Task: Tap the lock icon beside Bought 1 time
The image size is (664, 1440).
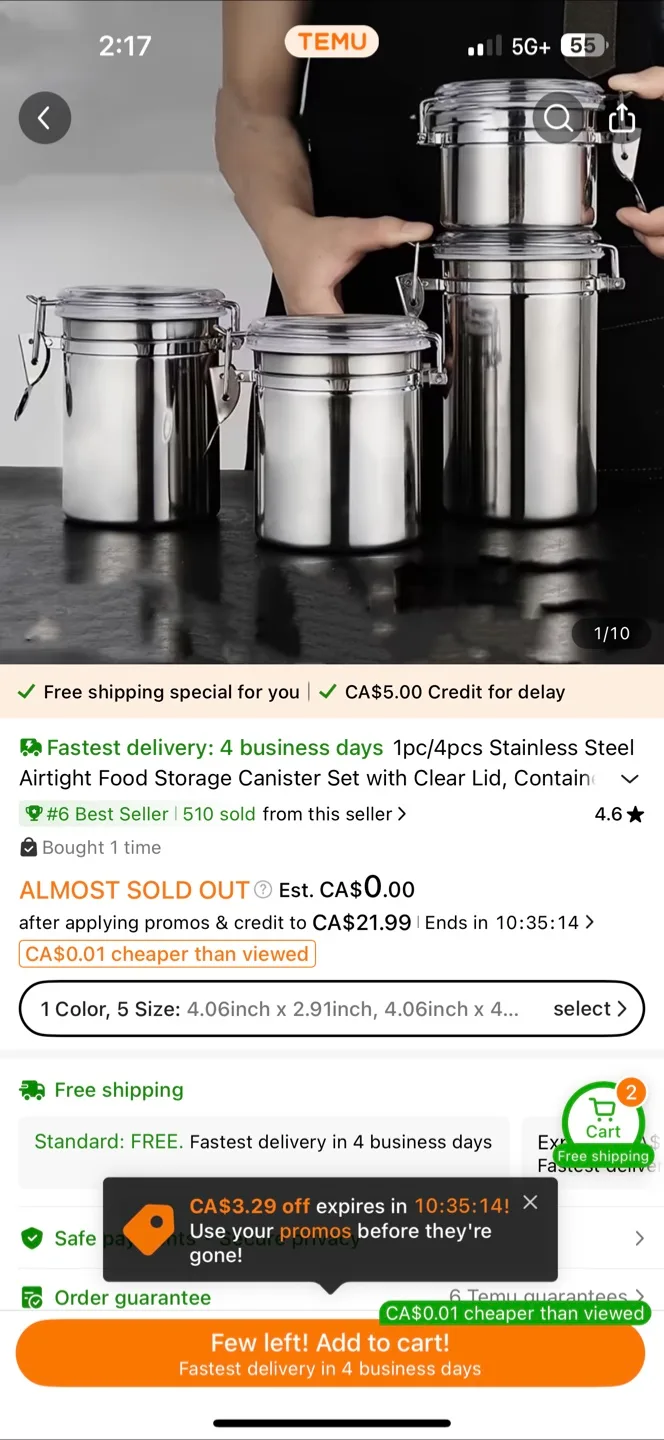Action: (28, 847)
